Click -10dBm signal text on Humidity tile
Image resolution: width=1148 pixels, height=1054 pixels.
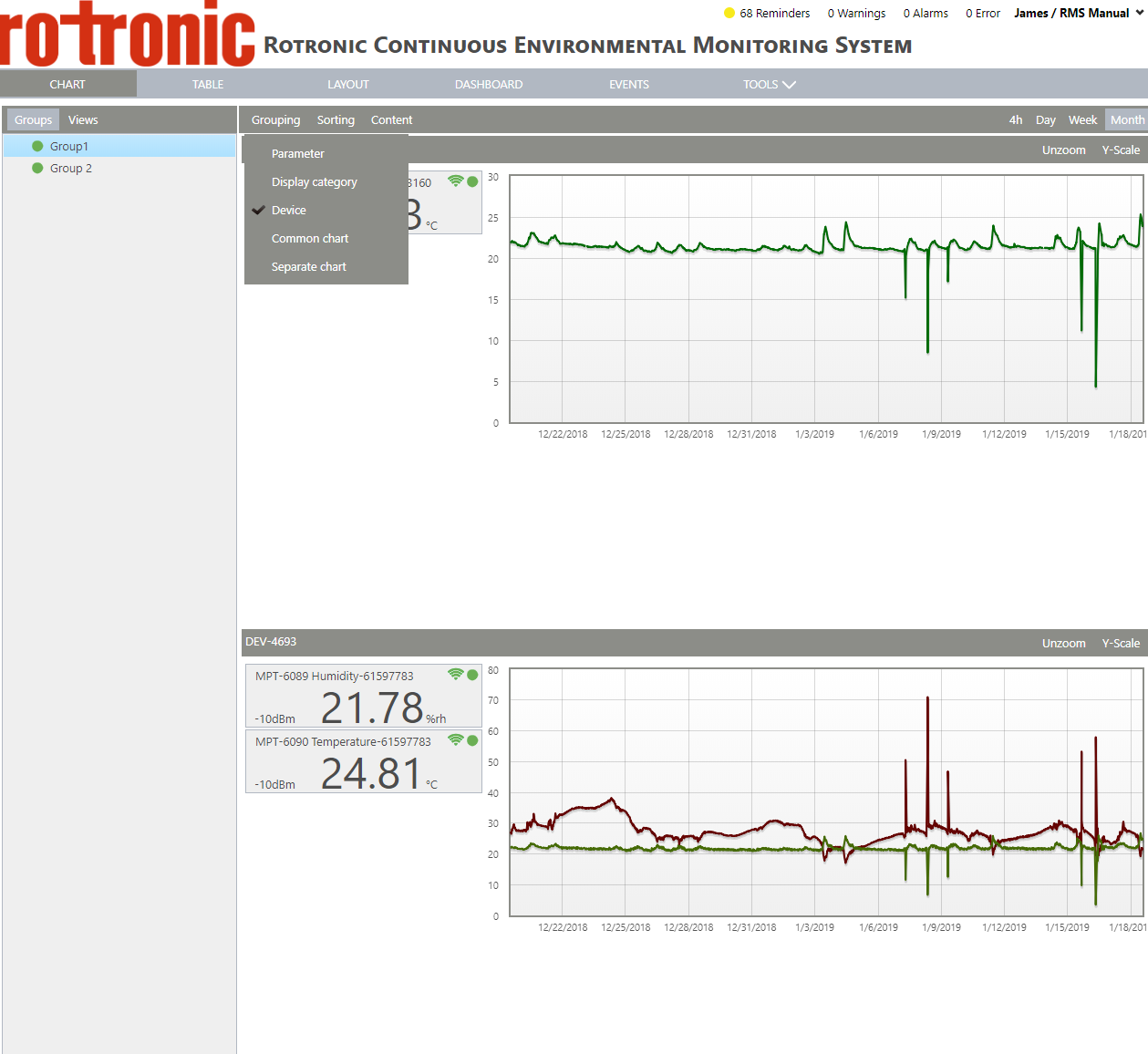[274, 718]
